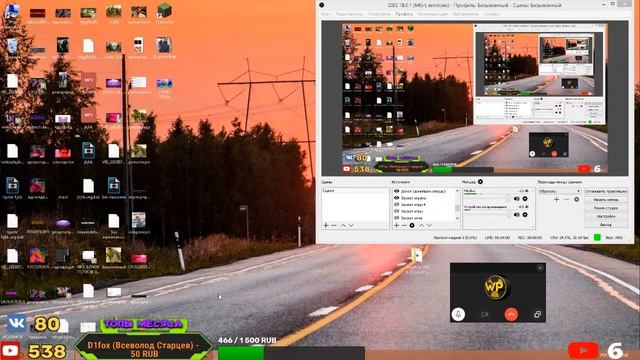Screen dimensions: 640x360
Task: Click the CPU usage status text
Action: (x=569, y=237)
